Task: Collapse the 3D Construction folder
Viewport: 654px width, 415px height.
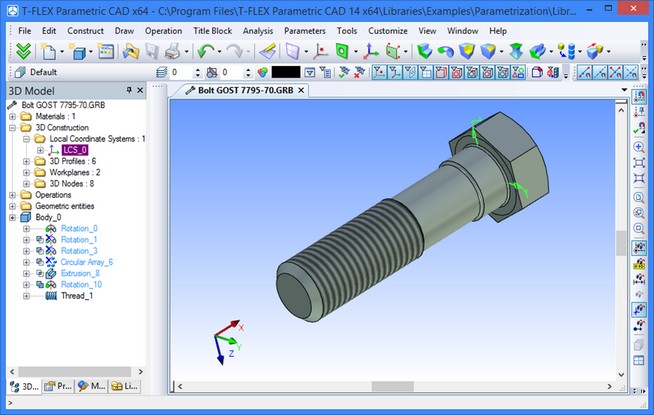Action: pos(13,128)
